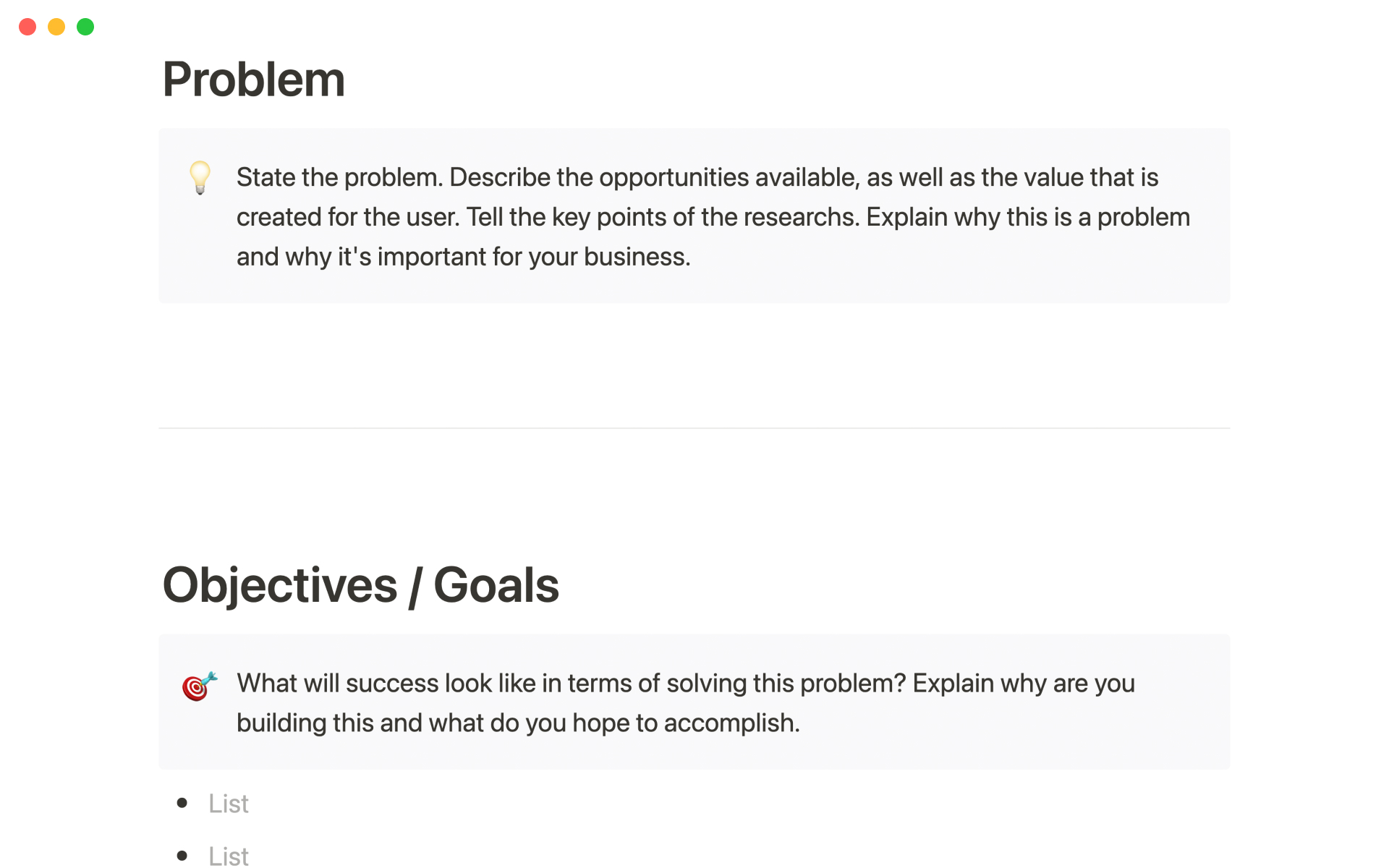Click the word "opportunities" in the Problem callout
1389x868 pixels.
674,178
